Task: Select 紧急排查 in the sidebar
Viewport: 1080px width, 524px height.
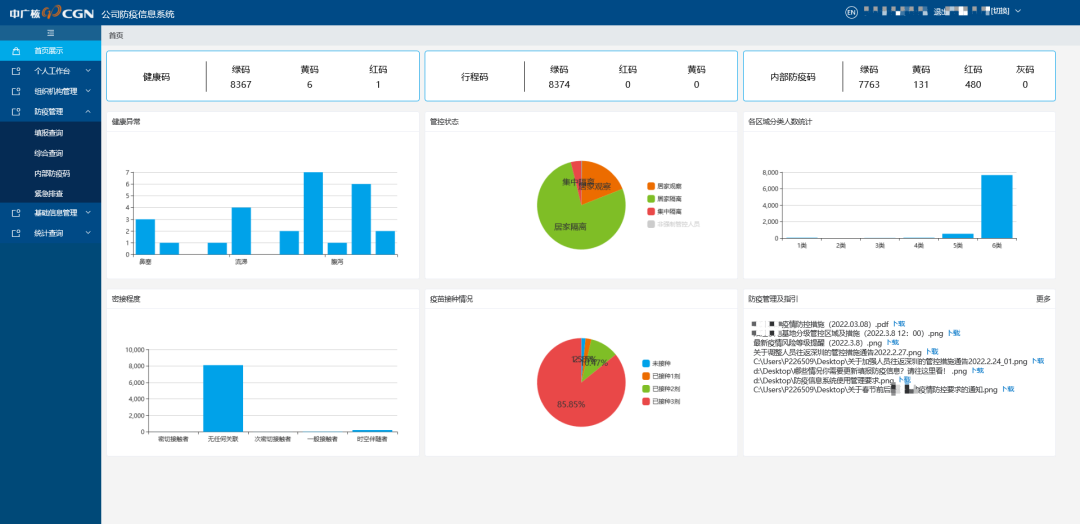Action: pyautogui.click(x=48, y=193)
